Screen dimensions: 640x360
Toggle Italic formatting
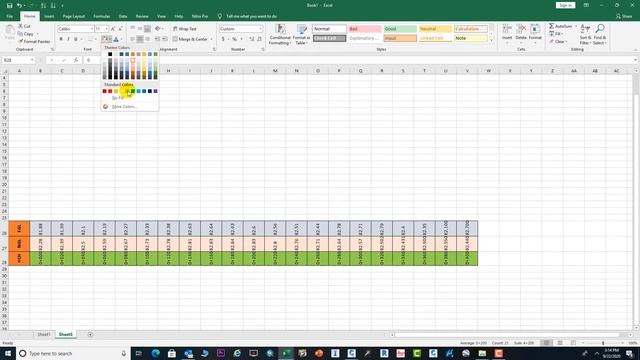click(68, 39)
